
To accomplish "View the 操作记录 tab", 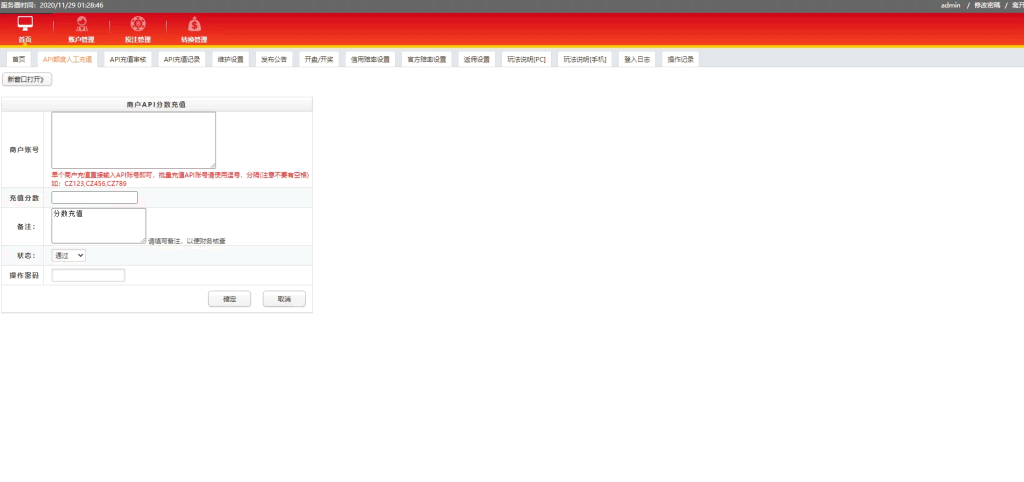I will coord(681,59).
